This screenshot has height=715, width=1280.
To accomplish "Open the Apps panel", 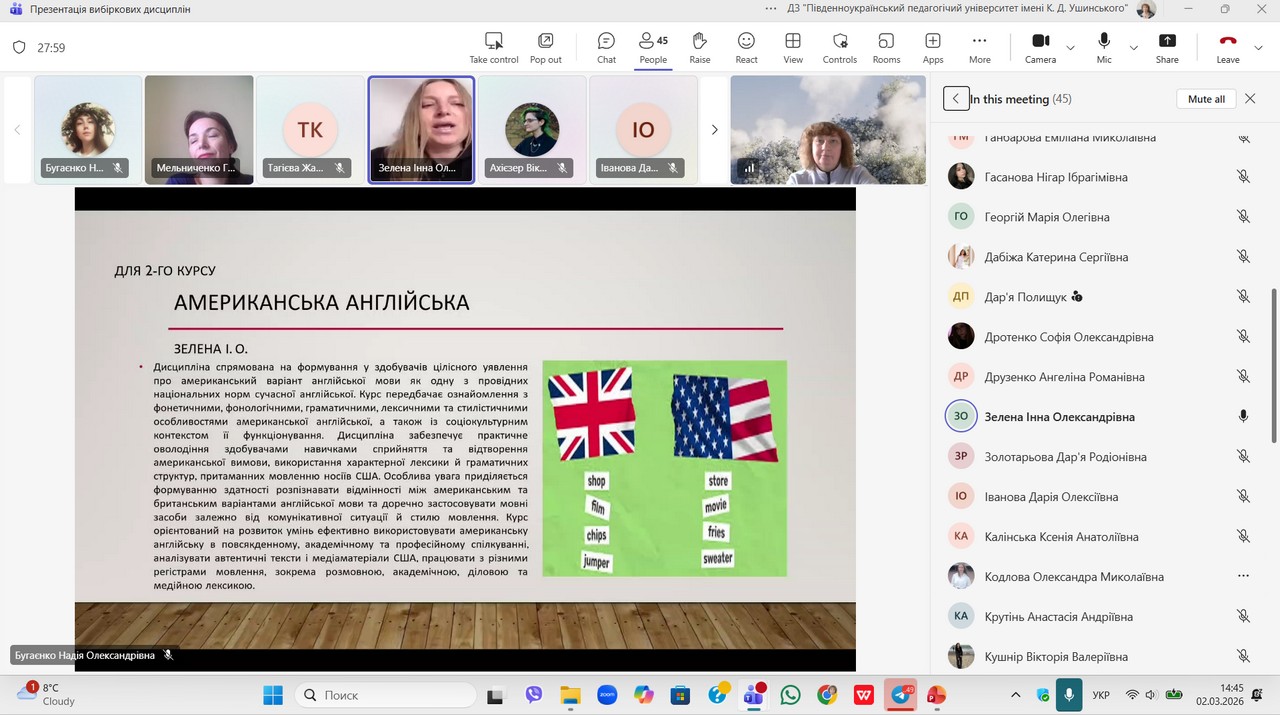I will [x=932, y=47].
